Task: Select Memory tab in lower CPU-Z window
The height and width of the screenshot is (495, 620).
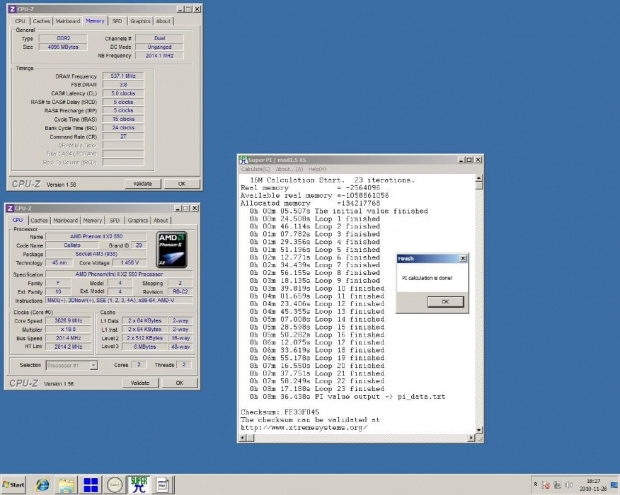Action: point(93,220)
